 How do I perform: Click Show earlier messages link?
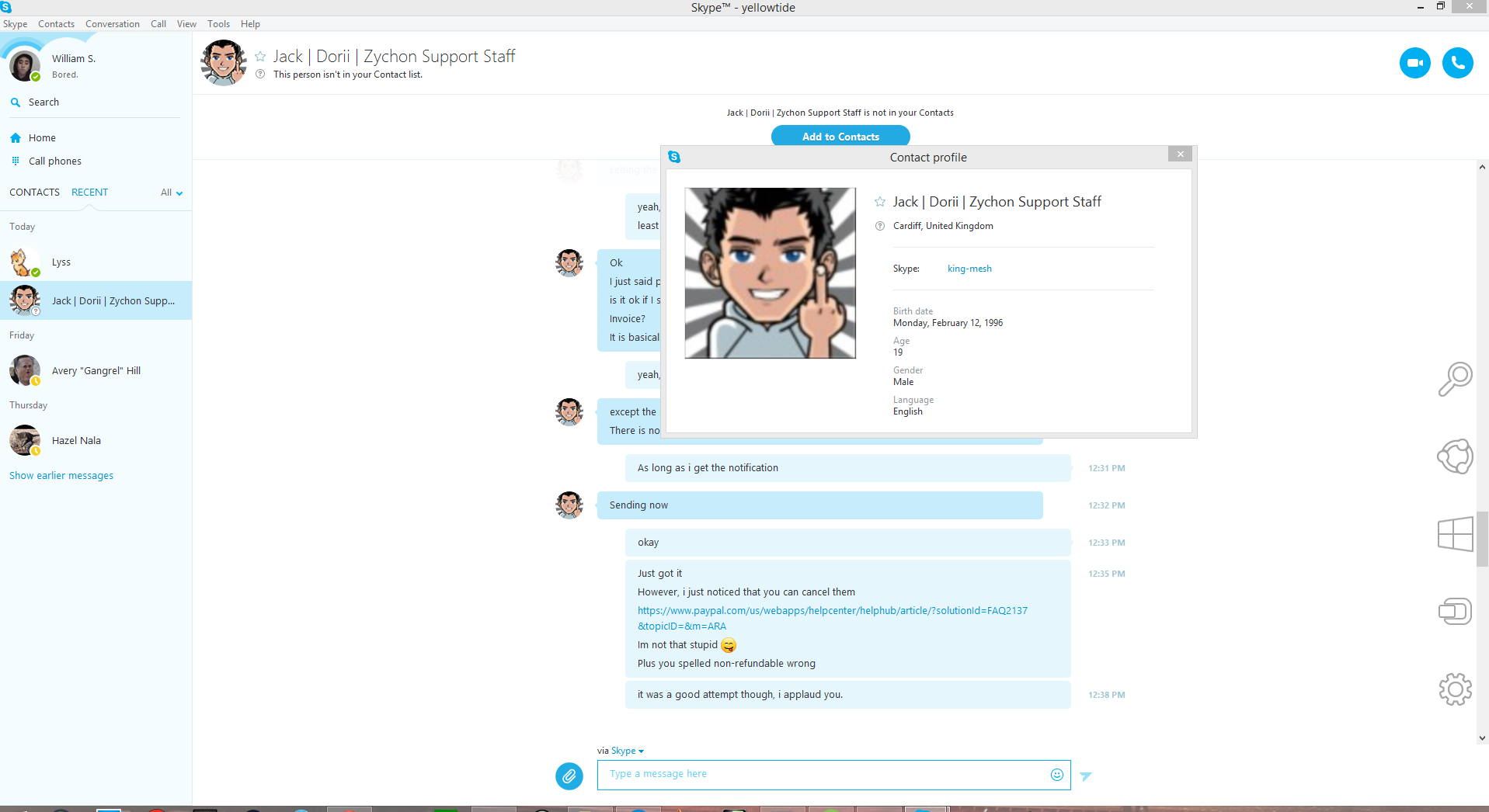61,476
